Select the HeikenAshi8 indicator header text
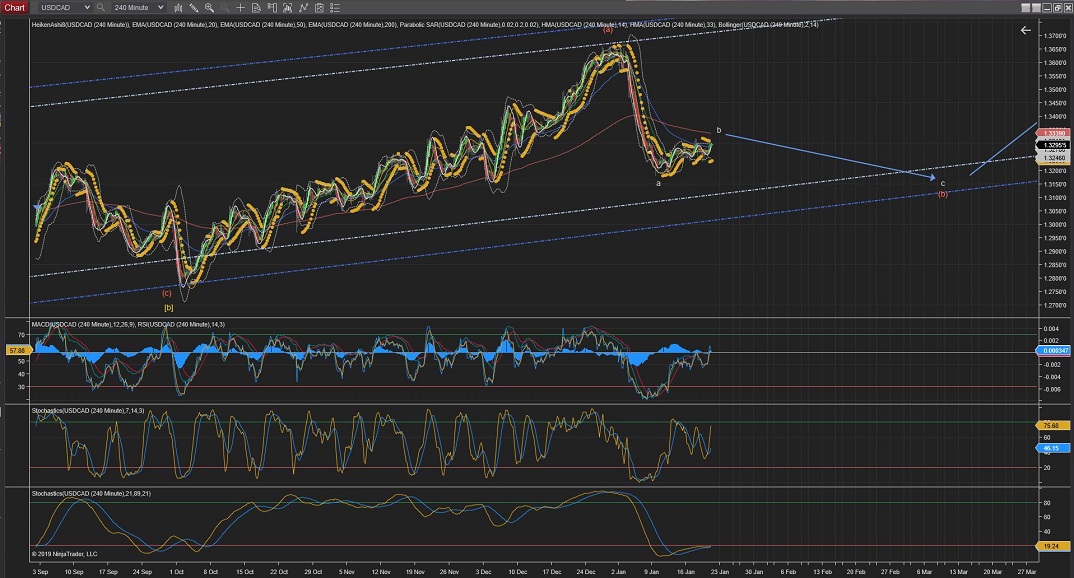Image resolution: width=1074 pixels, height=578 pixels. click(80, 25)
